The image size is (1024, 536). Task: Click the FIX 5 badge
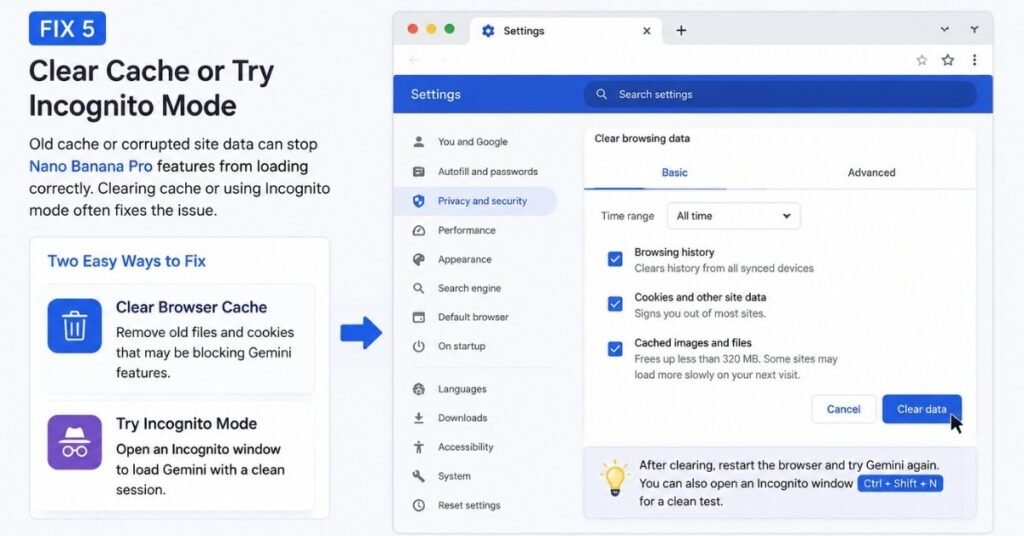67,29
